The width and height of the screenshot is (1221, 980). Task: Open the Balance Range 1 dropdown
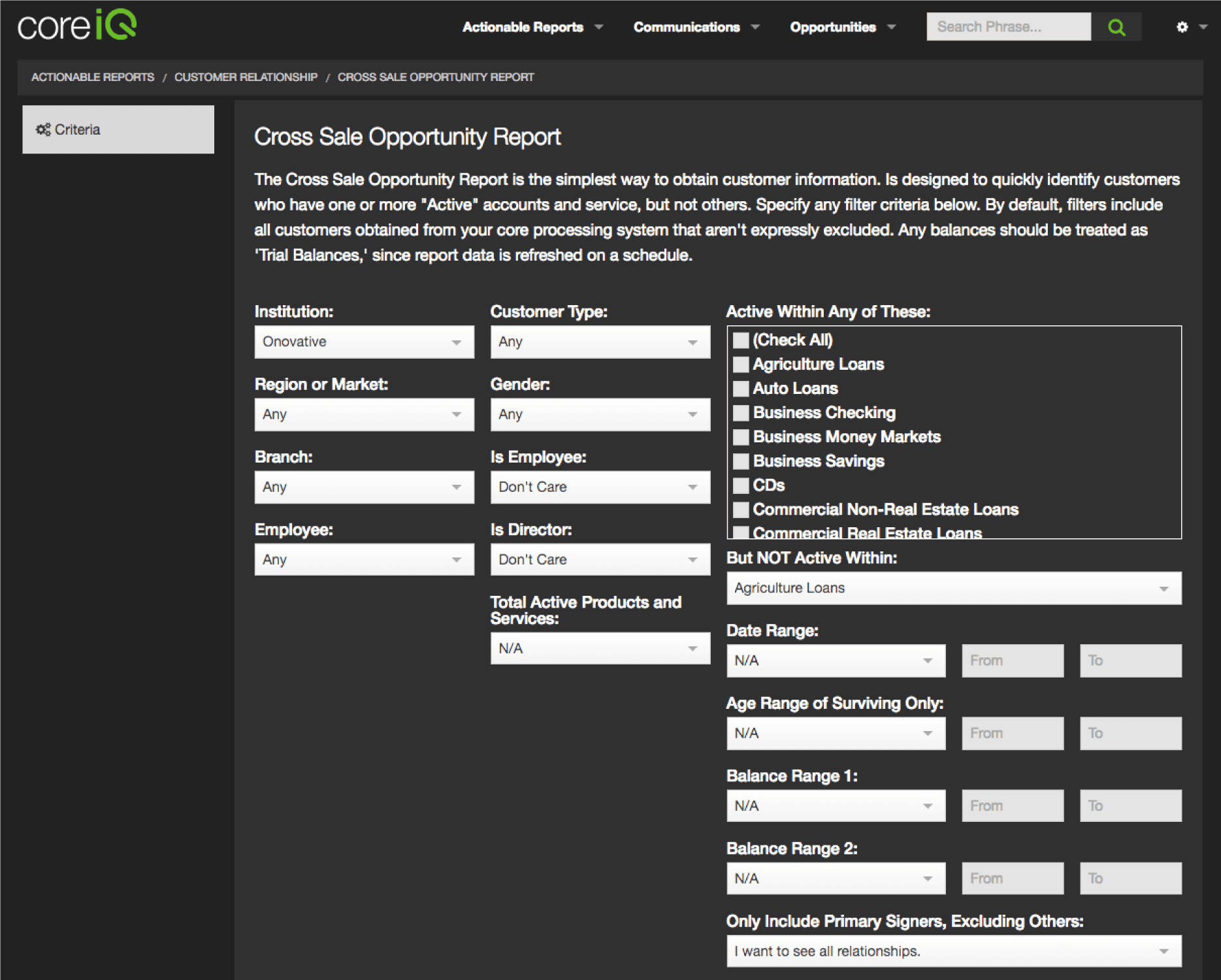836,806
